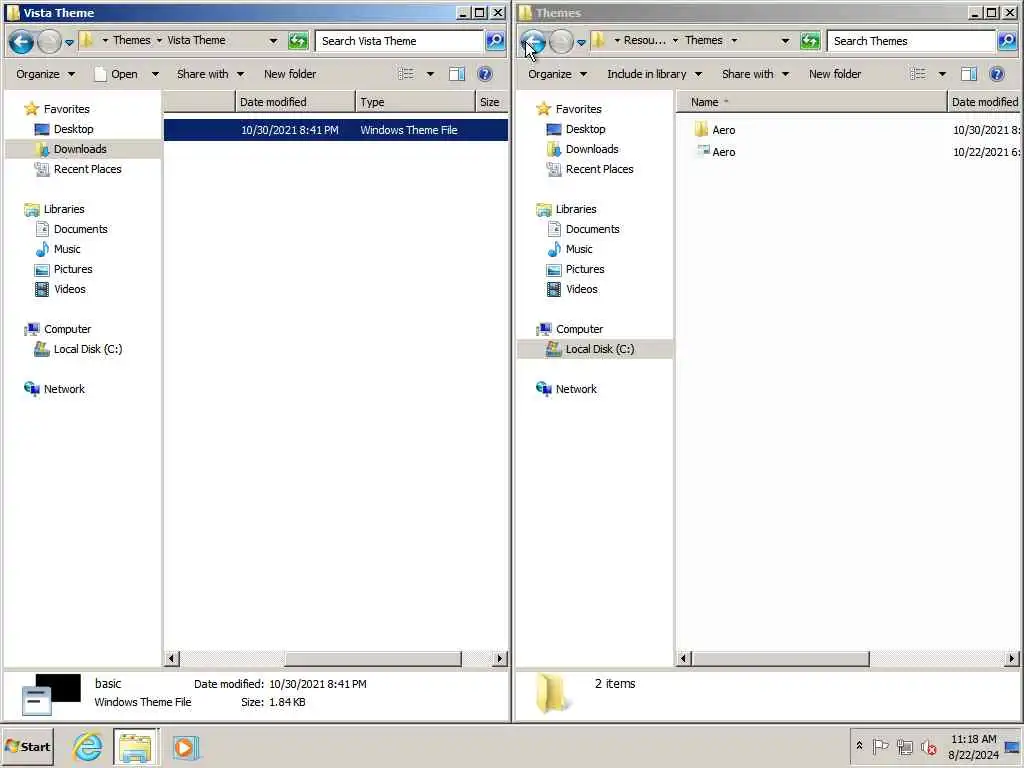Click Themes breadcrumb in Vista Theme address bar
1024x768 pixels.
[131, 40]
